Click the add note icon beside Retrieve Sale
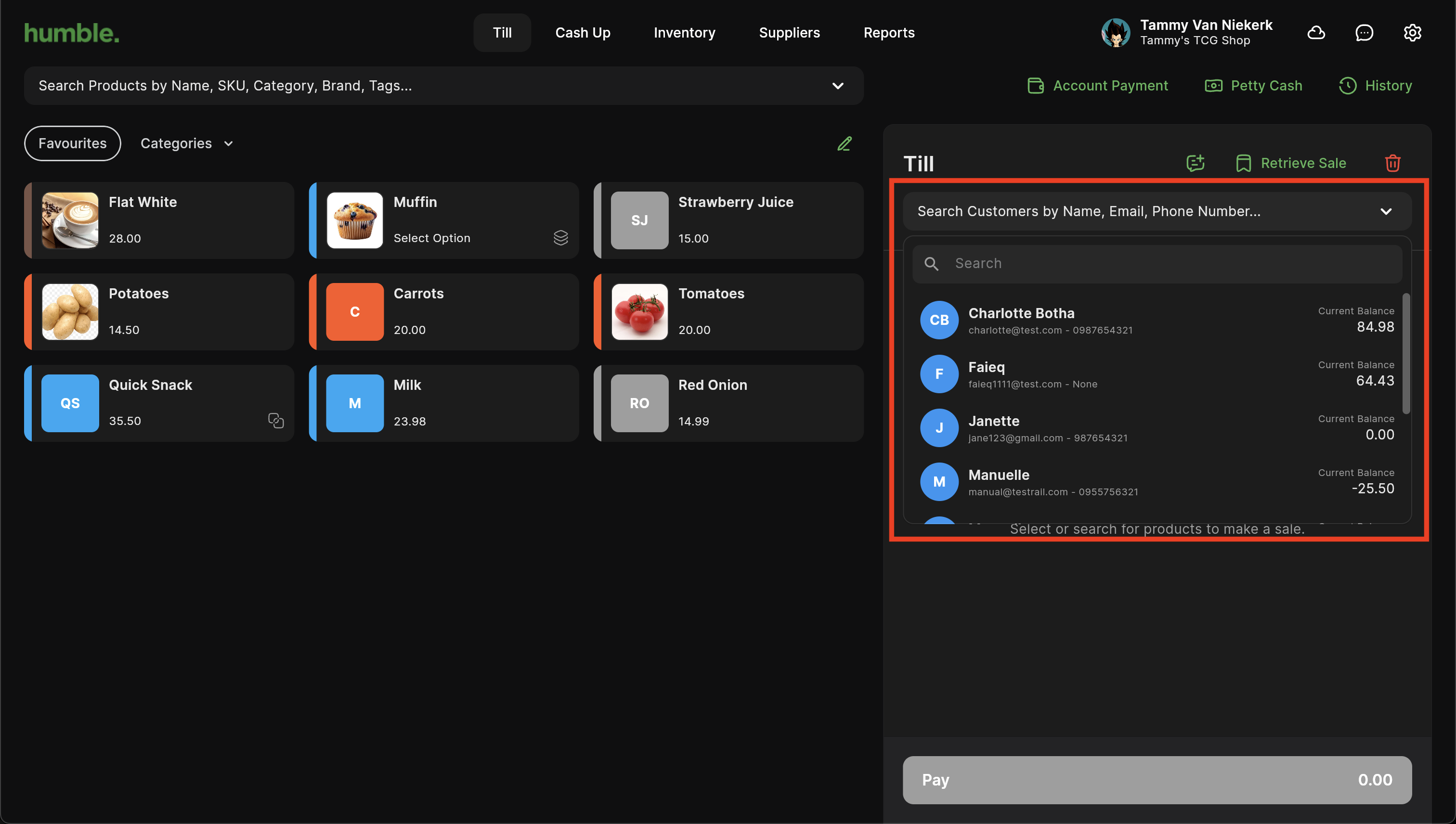This screenshot has width=1456, height=824. (1195, 163)
